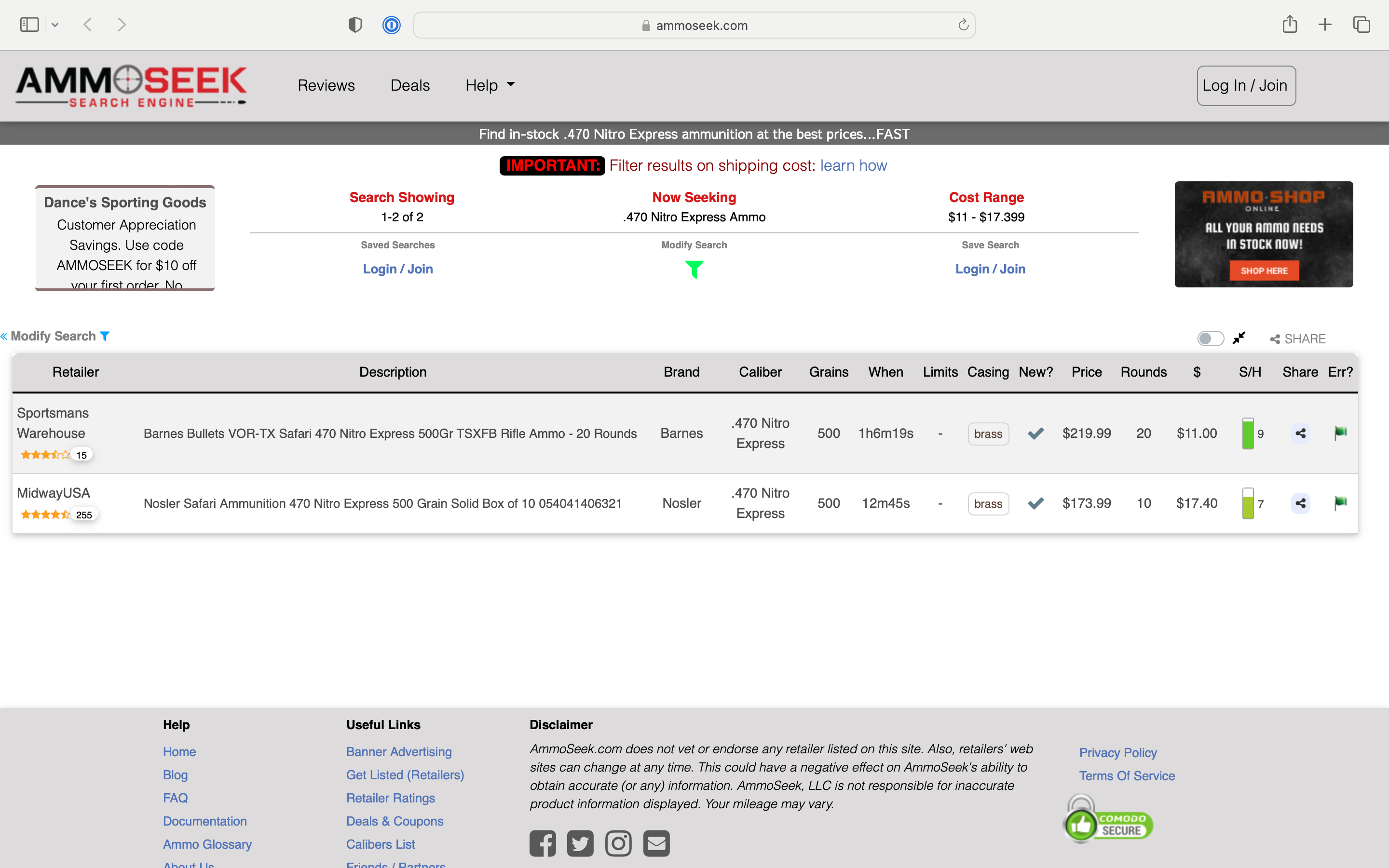Screen dimensions: 1389x868
Task: Toggle the switch beside the compress icon
Action: click(1211, 338)
